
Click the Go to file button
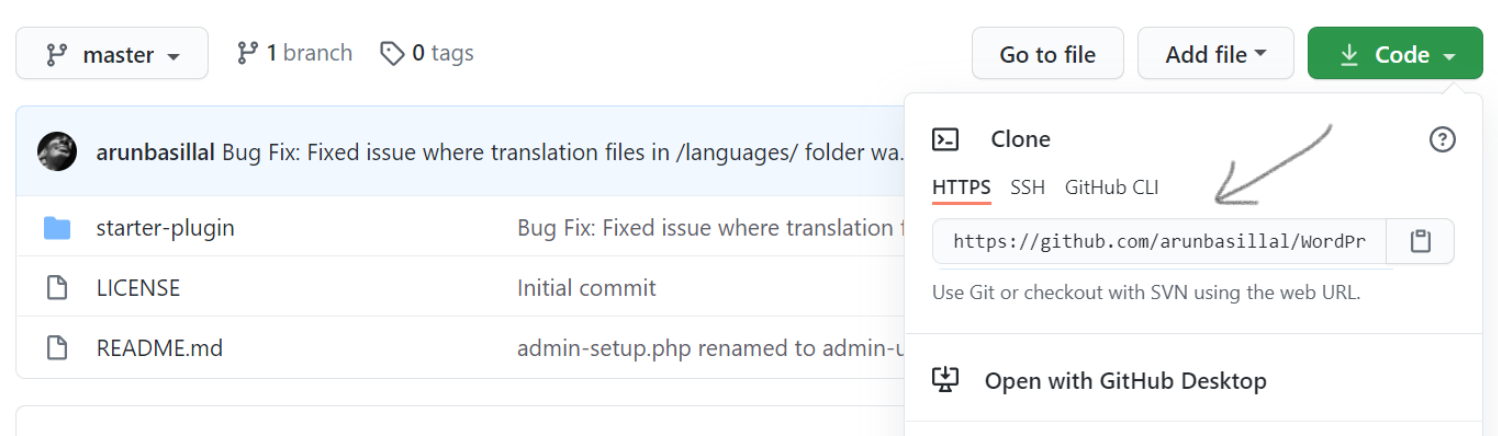(1048, 54)
